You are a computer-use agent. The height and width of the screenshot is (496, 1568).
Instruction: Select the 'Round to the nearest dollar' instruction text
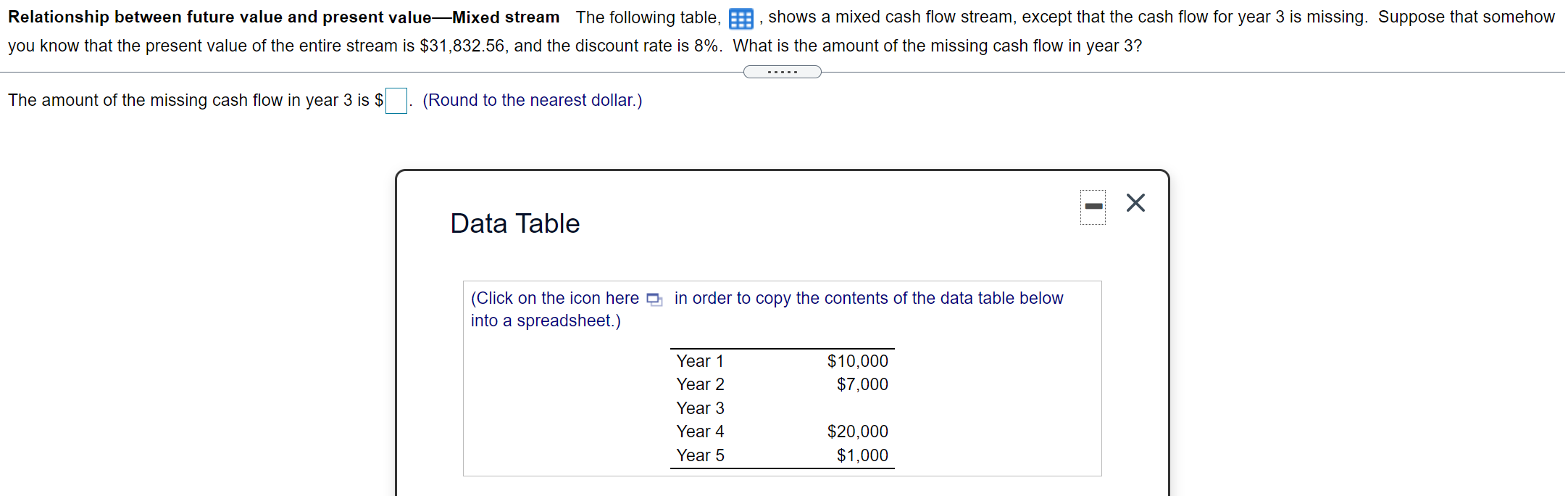click(x=533, y=100)
